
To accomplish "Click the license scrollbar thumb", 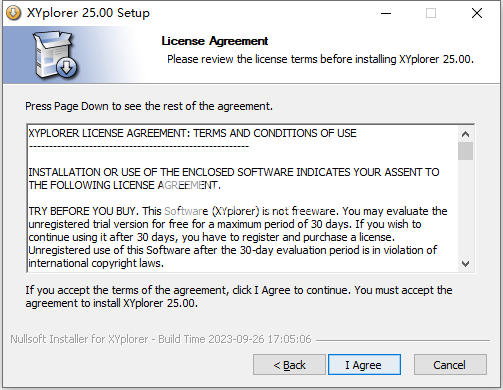I will 465,151.
